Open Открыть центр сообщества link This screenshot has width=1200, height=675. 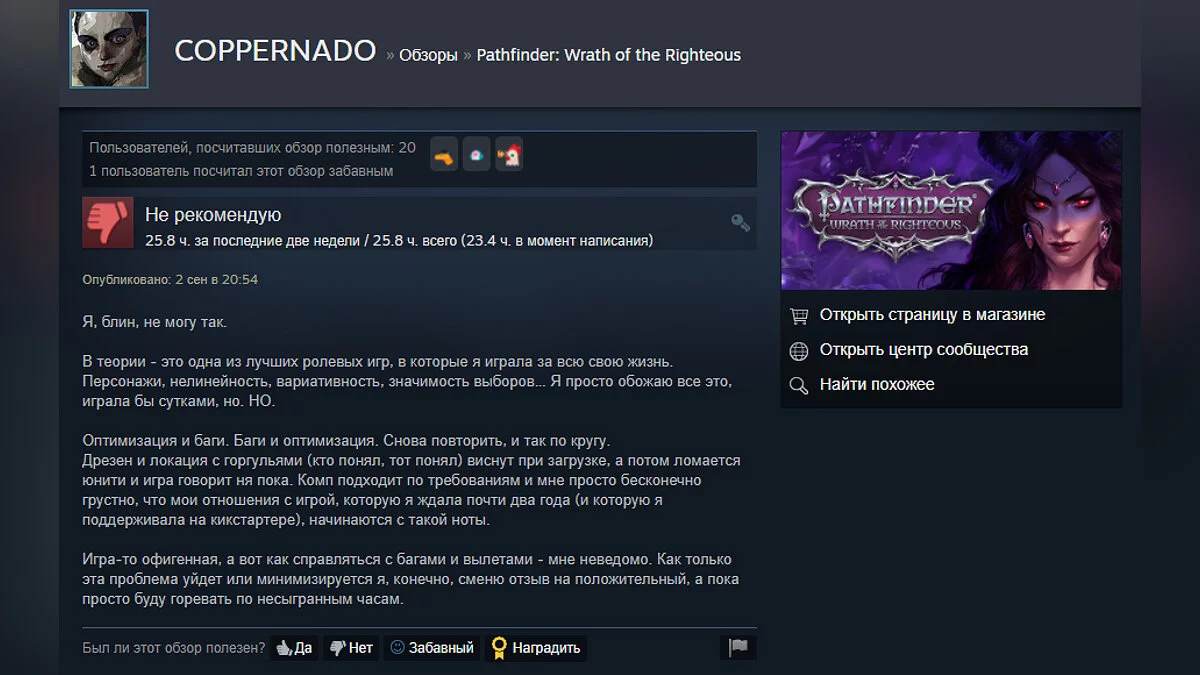coord(924,349)
